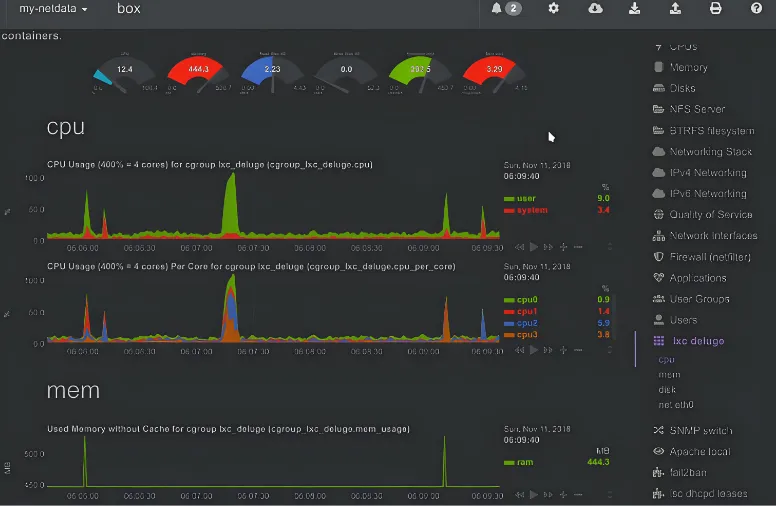Open the alarms bell with 2 notifications
This screenshot has height=506, width=776.
[x=506, y=8]
